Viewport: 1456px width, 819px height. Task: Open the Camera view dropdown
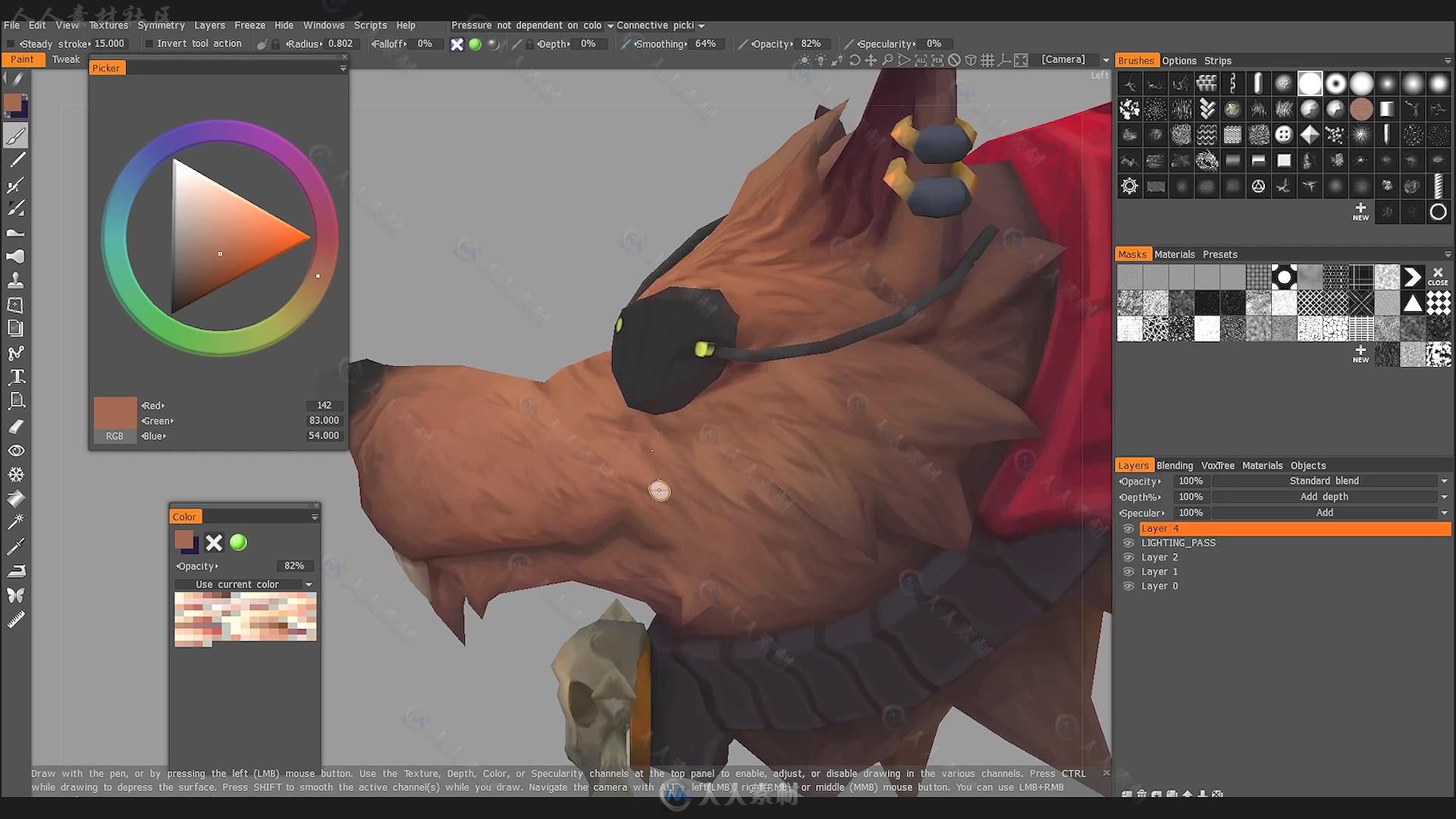point(1106,60)
